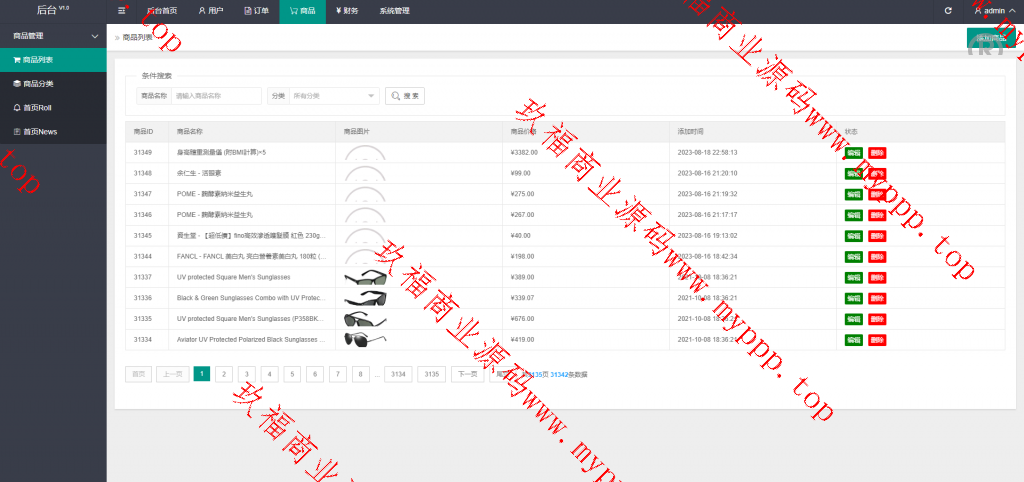Switch to the 订单 orders tab
This screenshot has height=482, width=1024.
click(257, 11)
